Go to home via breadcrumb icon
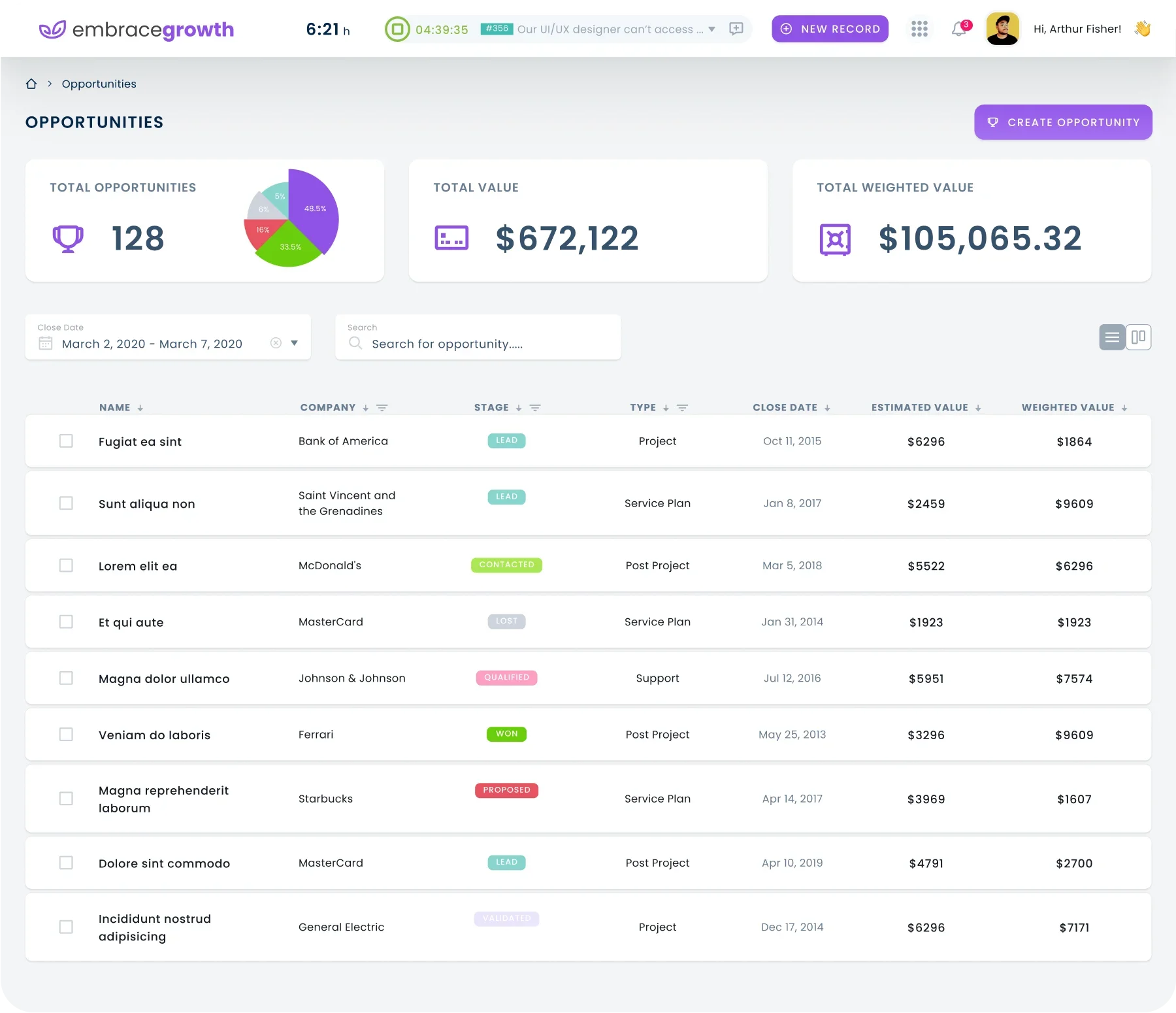Screen dimensions: 1176x1013 tap(31, 84)
